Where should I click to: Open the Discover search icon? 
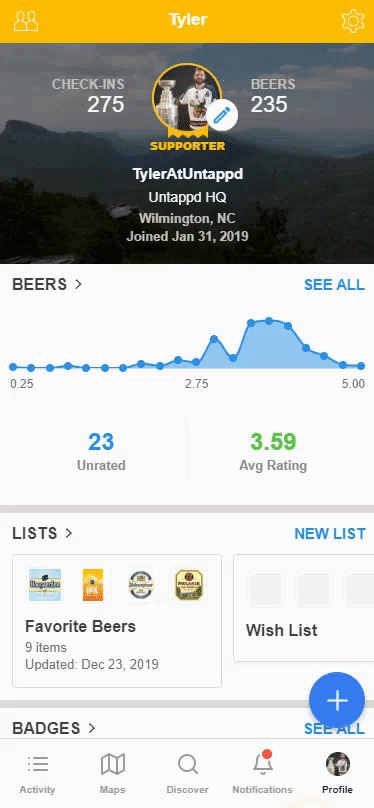[x=188, y=773]
